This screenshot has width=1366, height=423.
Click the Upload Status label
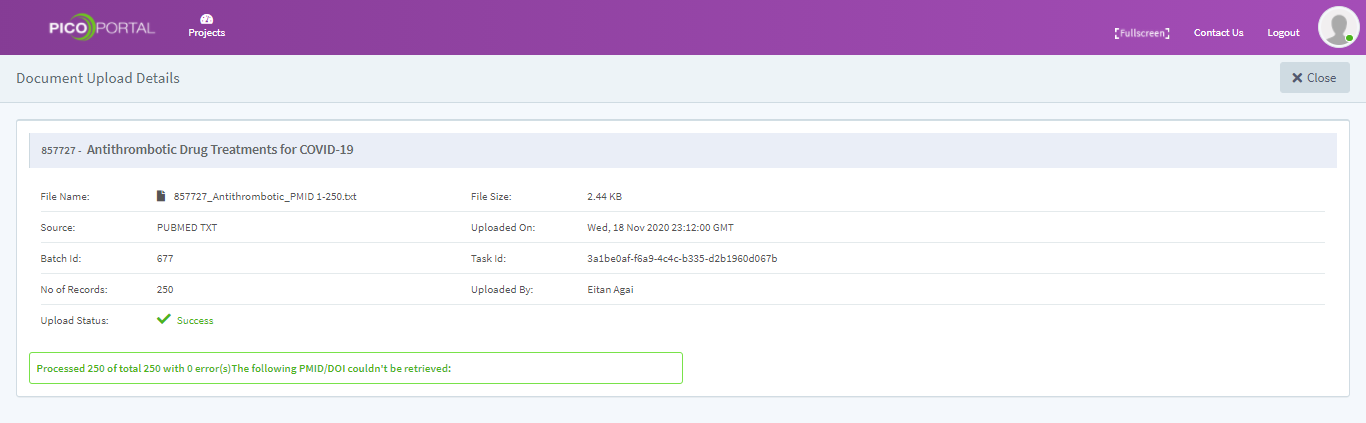coord(74,321)
